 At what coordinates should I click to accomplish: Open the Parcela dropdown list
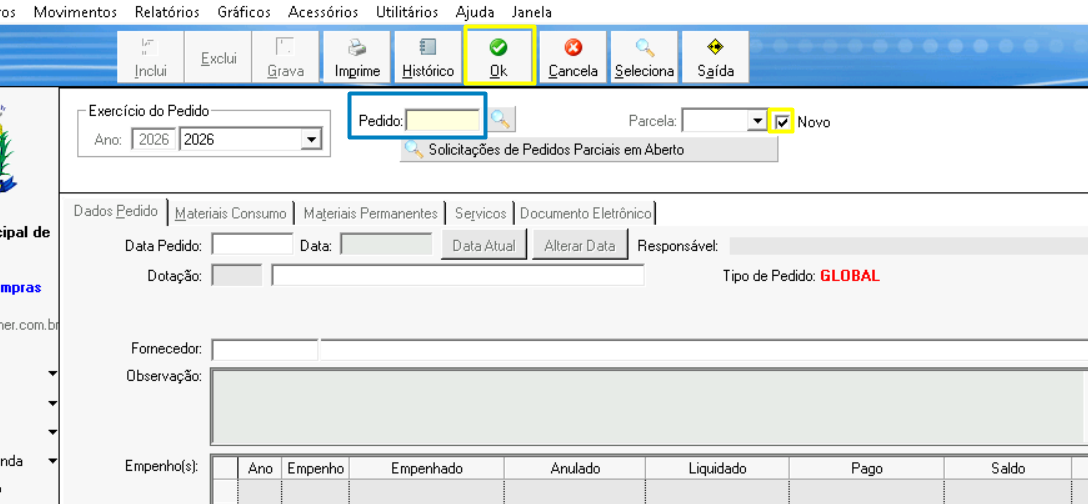pos(757,121)
